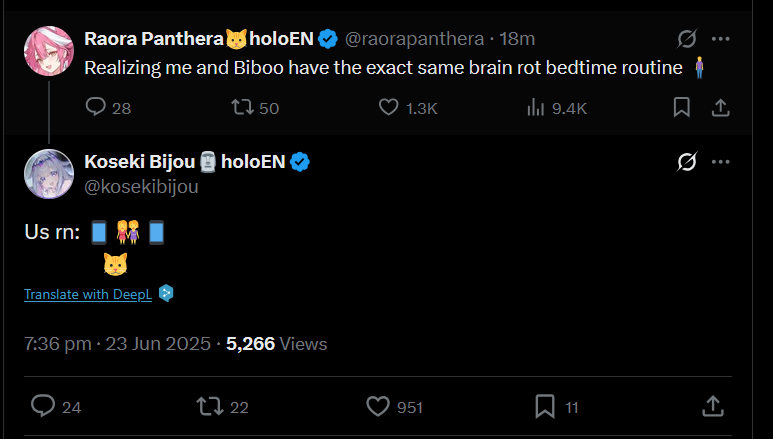This screenshot has width=773, height=439.
Task: Open Grok icon on Koseki Bijou's post
Action: click(686, 161)
